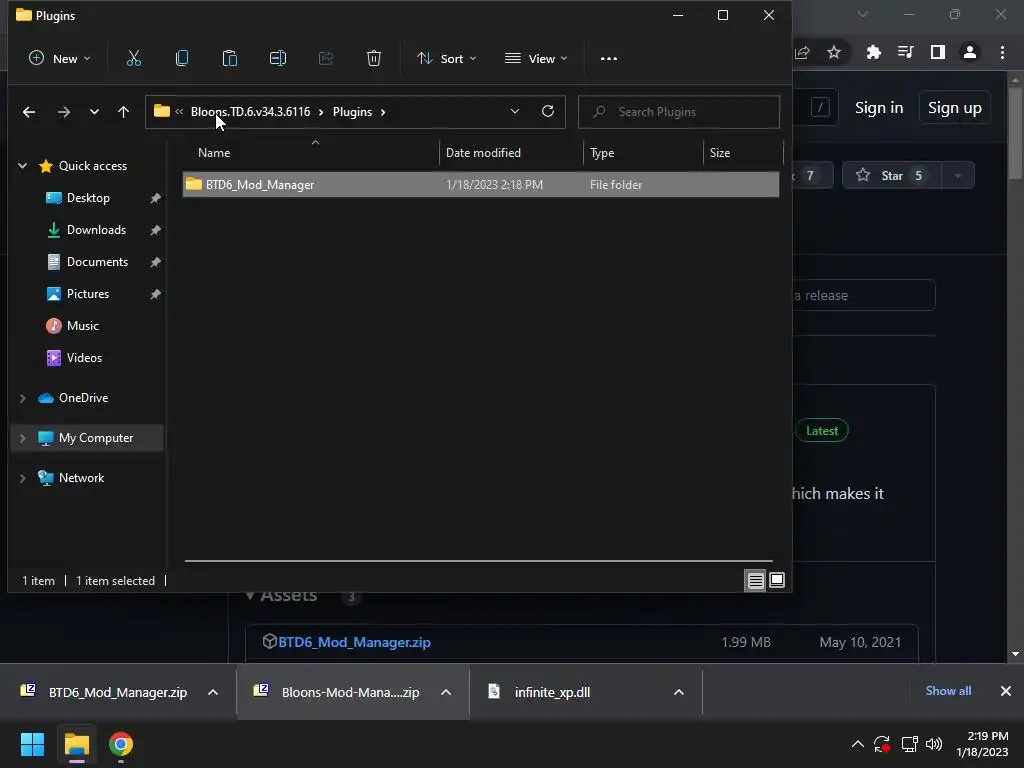This screenshot has width=1024, height=768.
Task: Click Show all downloads link
Action: click(948, 691)
